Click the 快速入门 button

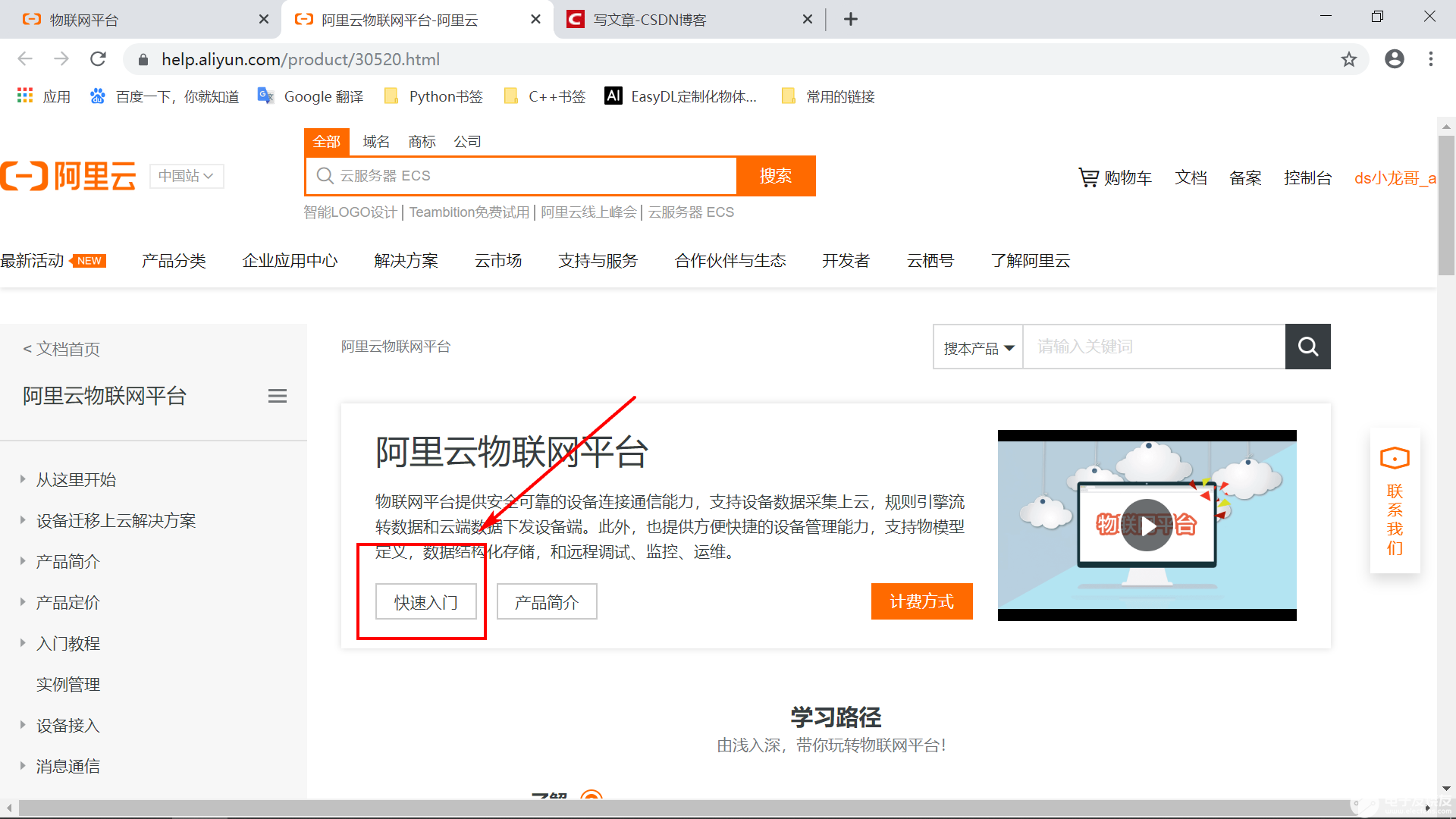[425, 601]
